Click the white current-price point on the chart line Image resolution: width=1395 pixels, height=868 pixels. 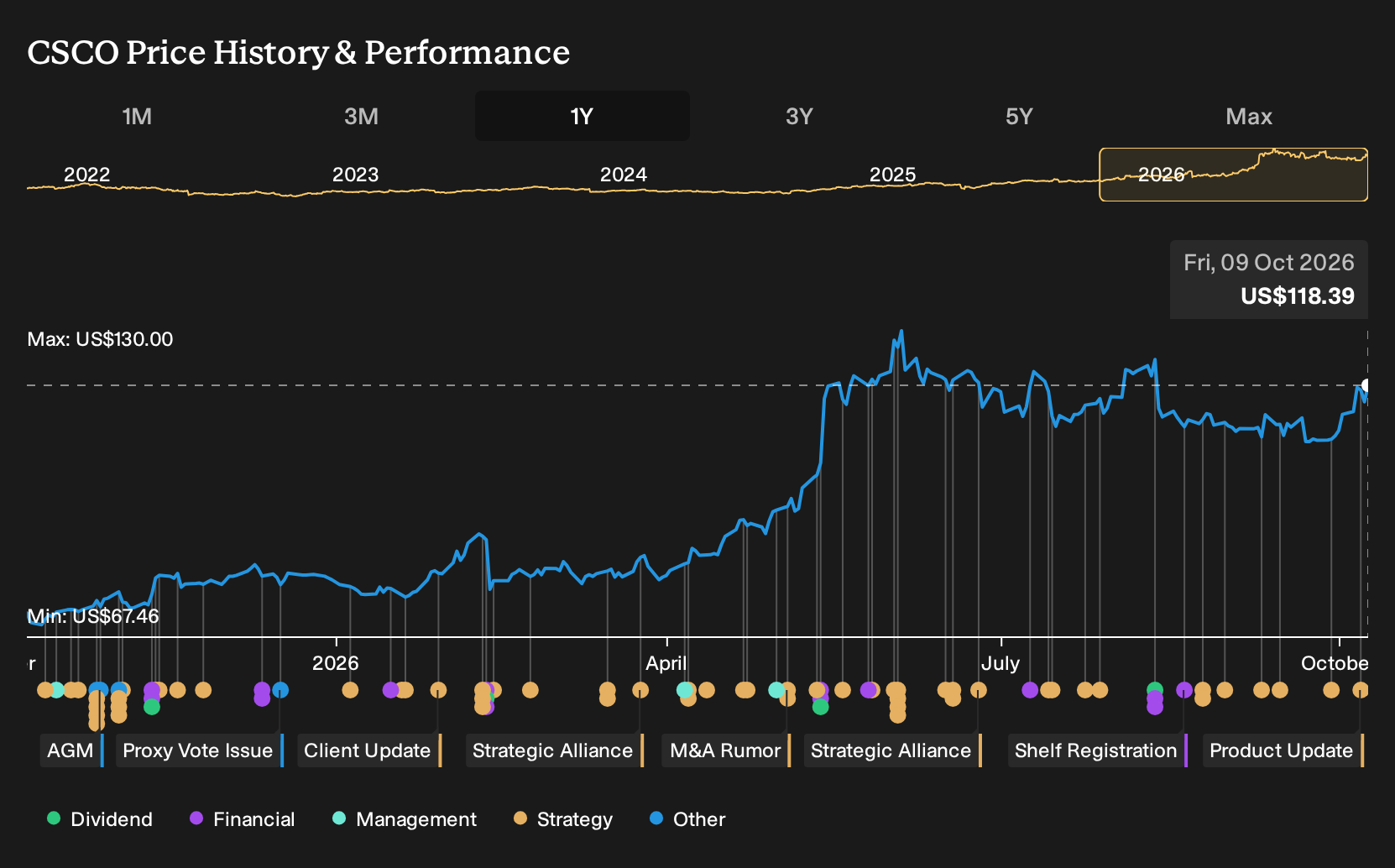(1366, 386)
